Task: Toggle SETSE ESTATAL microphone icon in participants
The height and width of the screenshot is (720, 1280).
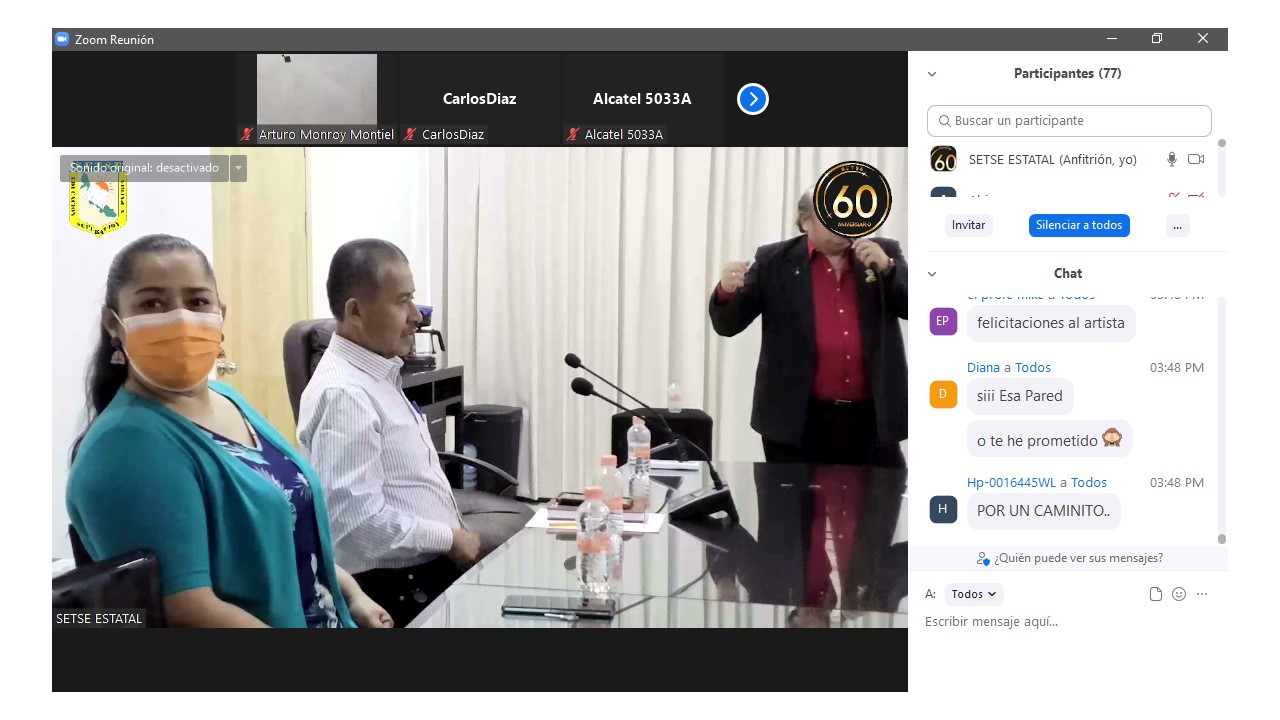Action: [x=1172, y=159]
